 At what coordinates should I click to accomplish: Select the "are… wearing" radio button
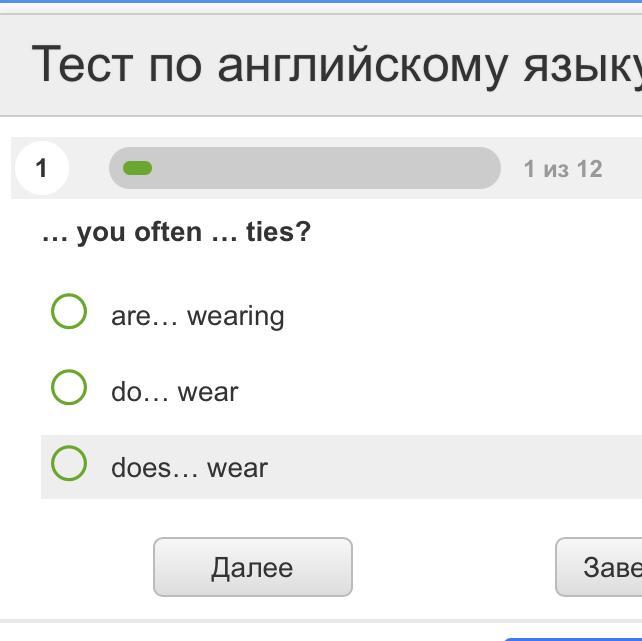click(x=68, y=311)
